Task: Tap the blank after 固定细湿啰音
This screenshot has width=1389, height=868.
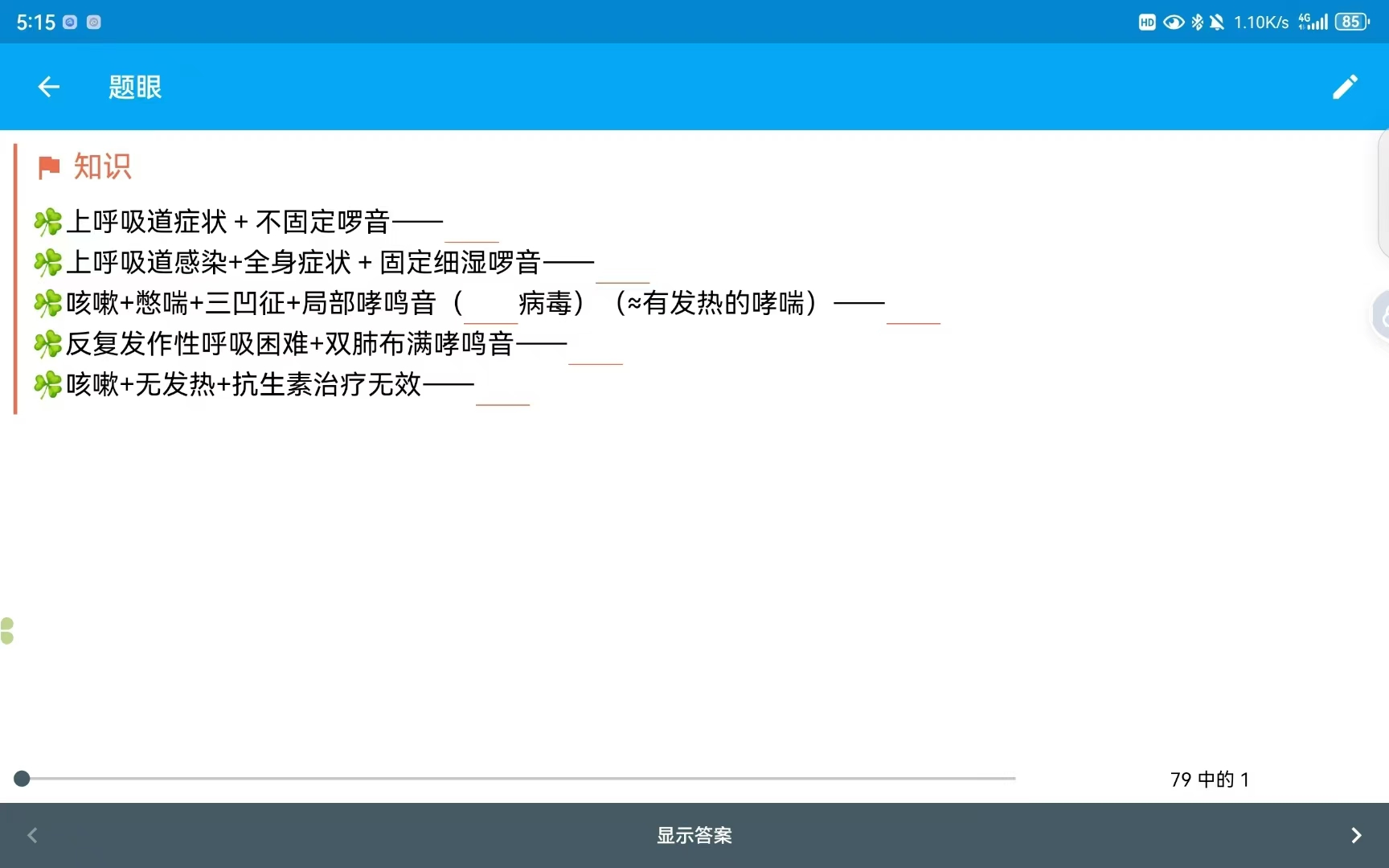Action: click(622, 272)
